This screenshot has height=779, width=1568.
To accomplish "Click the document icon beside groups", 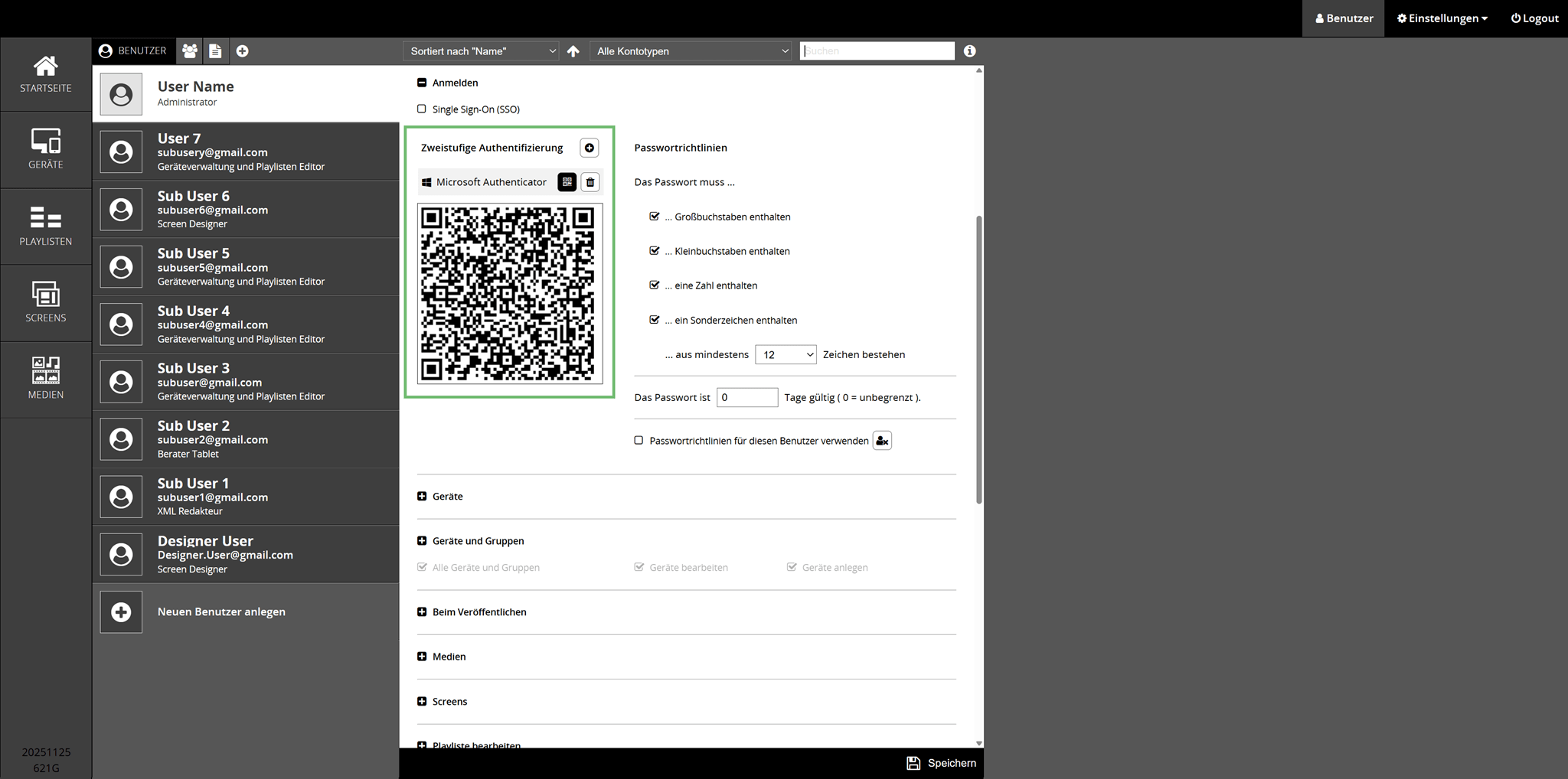I will (x=215, y=51).
